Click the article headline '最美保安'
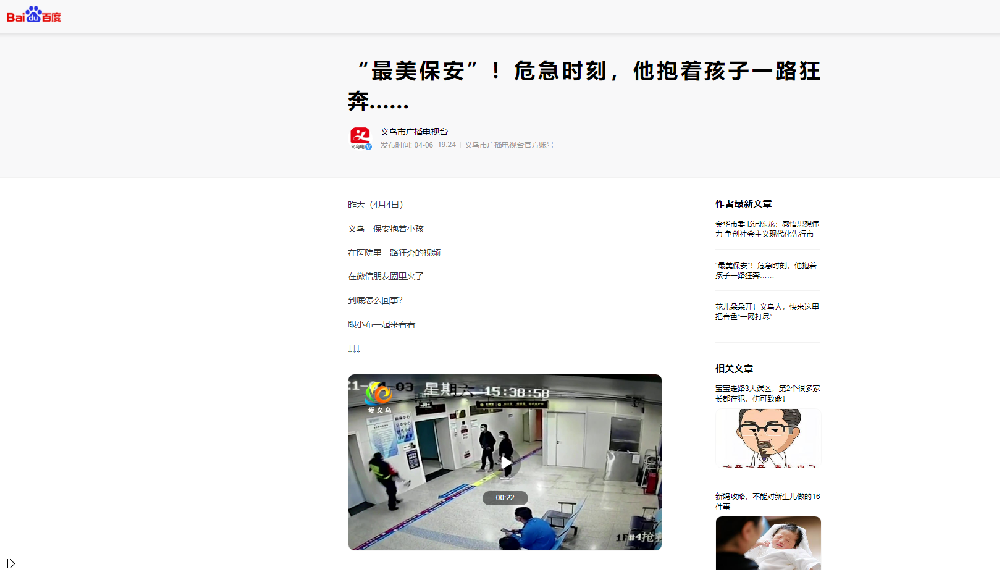Image resolution: width=1000 pixels, height=570 pixels. click(x=584, y=86)
